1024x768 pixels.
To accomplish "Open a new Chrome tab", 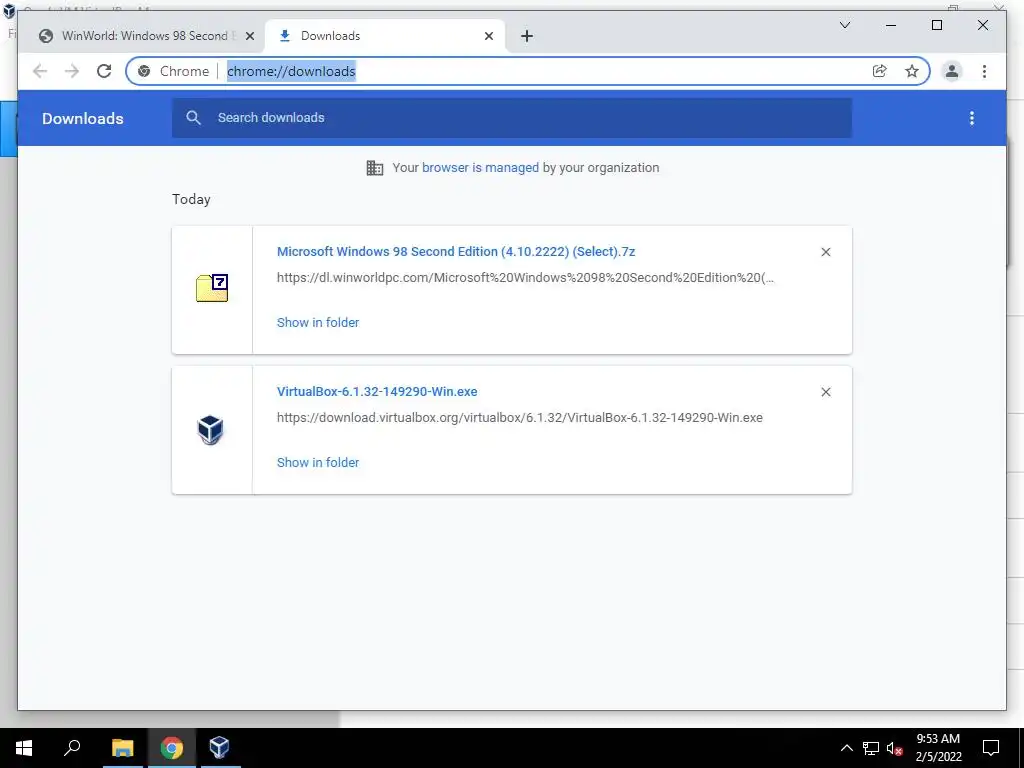I will 527,37.
